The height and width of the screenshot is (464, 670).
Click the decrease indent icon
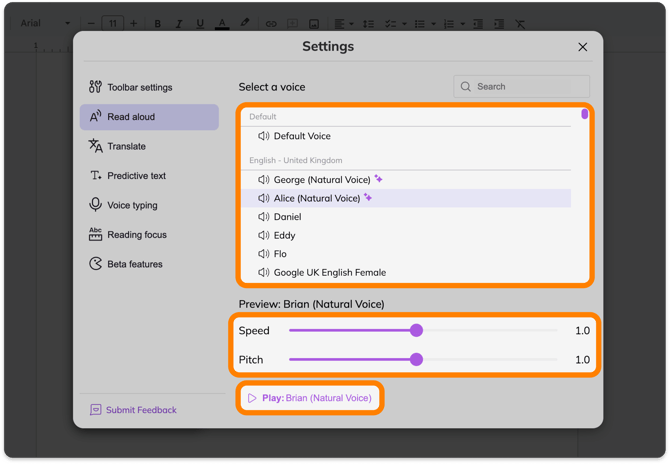(478, 24)
